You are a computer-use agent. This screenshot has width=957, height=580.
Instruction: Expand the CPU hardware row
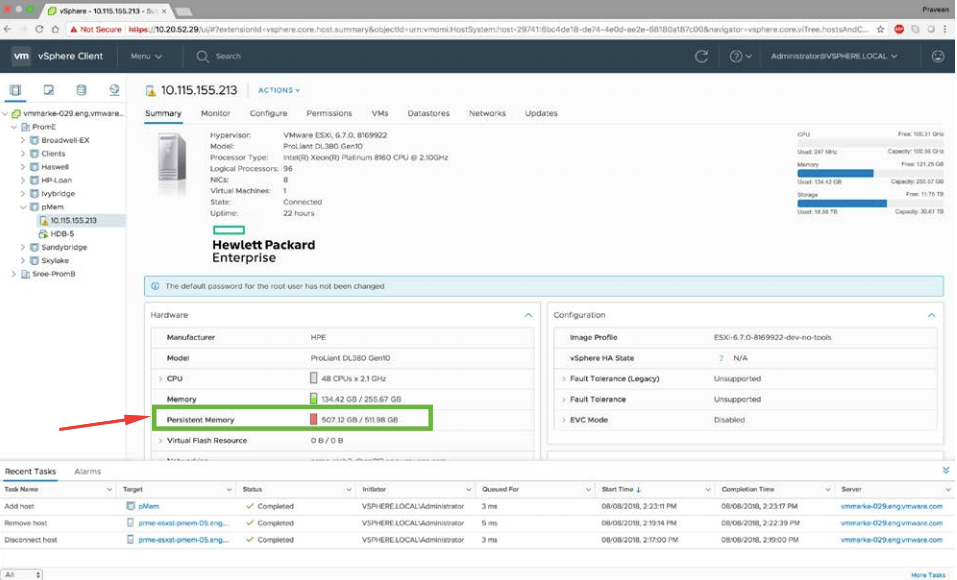161,379
